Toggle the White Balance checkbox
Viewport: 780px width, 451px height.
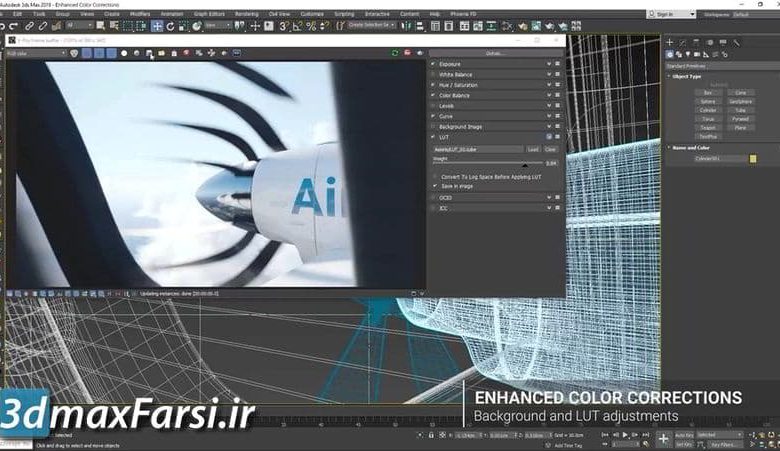coord(433,74)
